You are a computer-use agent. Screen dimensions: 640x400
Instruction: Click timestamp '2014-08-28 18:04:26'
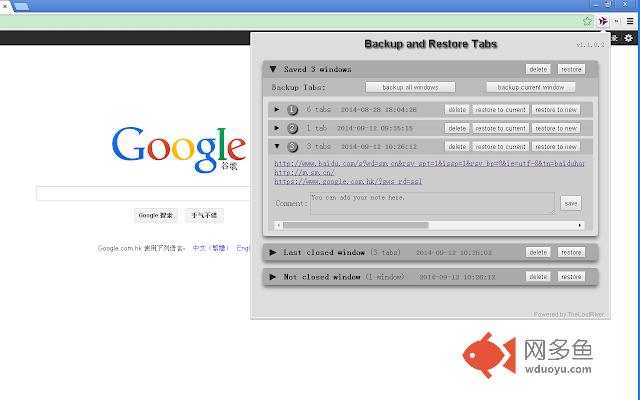pos(378,110)
